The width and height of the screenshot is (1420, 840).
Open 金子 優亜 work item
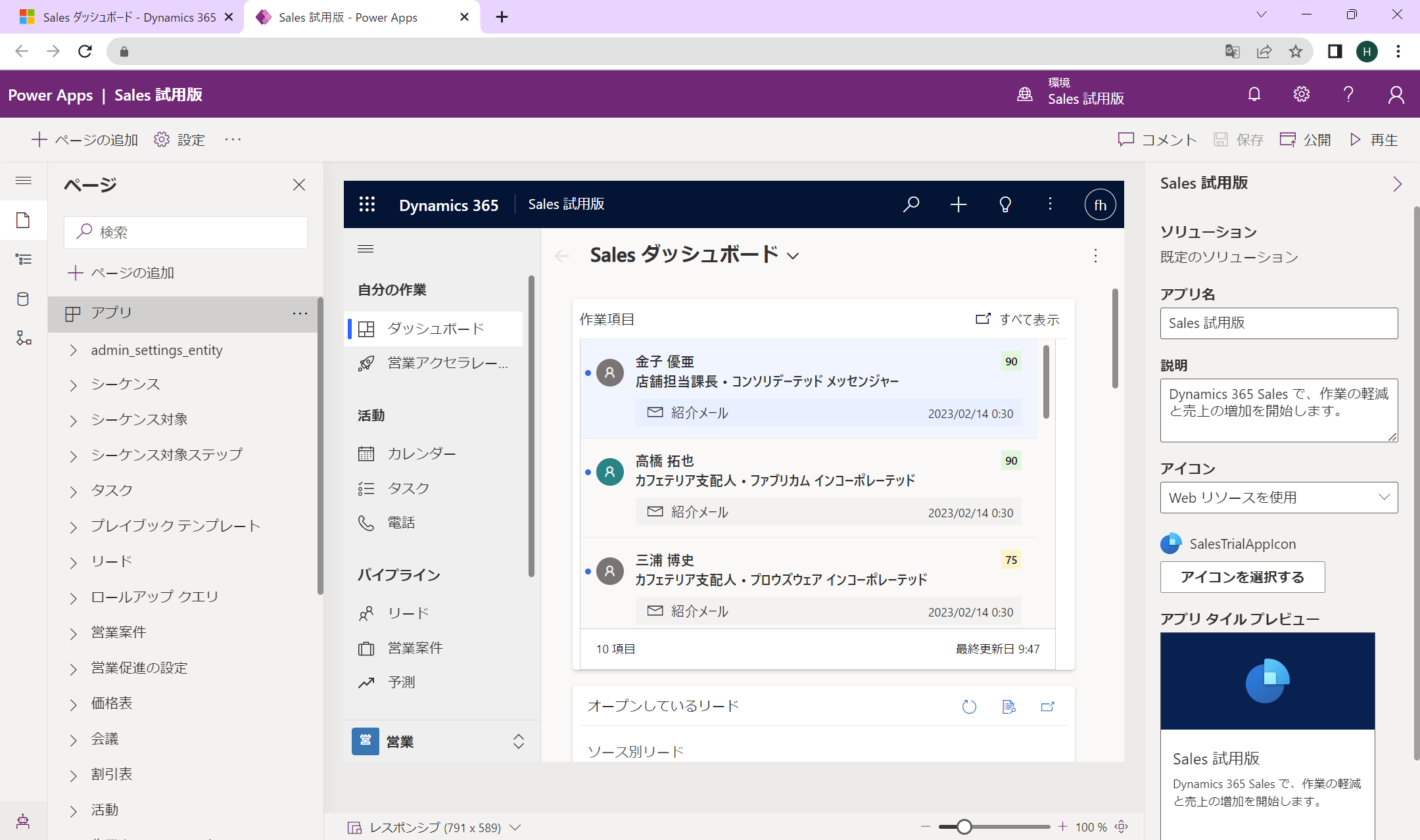coord(809,388)
